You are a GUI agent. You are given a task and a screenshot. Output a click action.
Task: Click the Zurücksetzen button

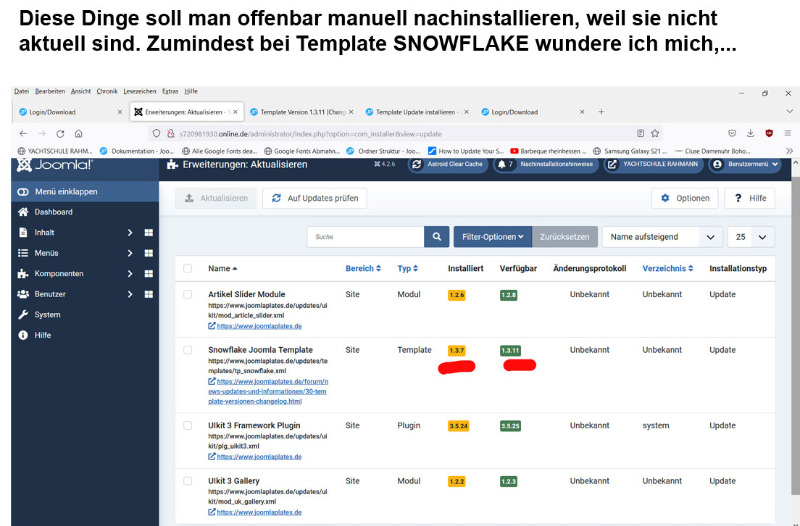coord(564,237)
